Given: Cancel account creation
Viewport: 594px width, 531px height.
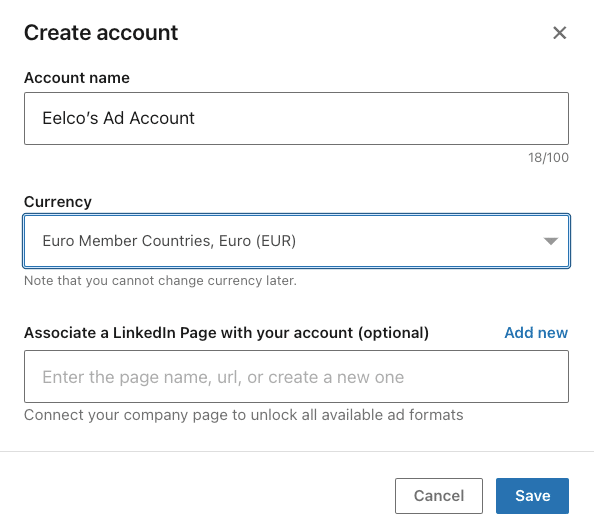Looking at the screenshot, I should tap(439, 496).
